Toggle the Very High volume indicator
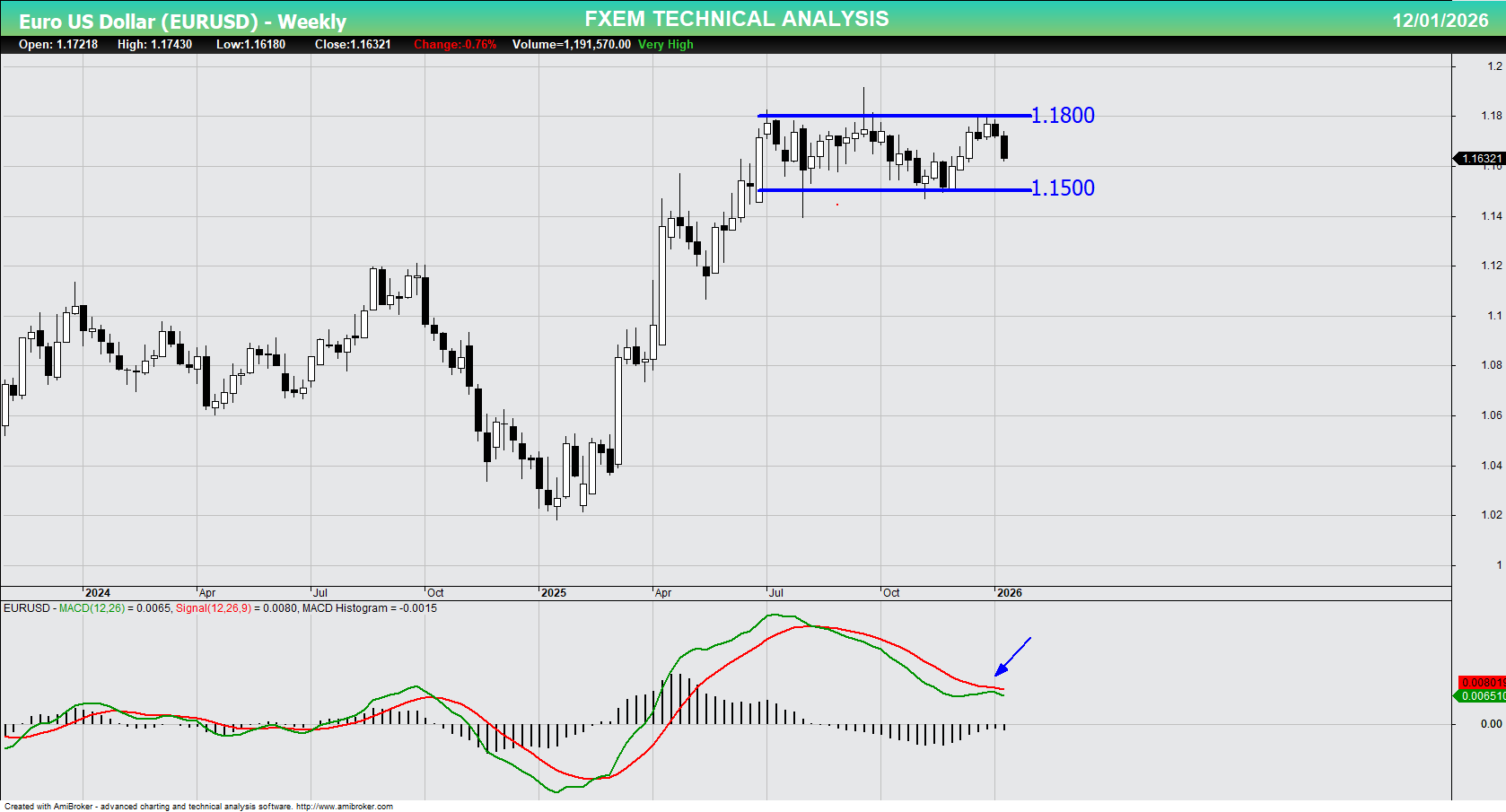Viewport: 1506px width, 812px height. coord(664,45)
